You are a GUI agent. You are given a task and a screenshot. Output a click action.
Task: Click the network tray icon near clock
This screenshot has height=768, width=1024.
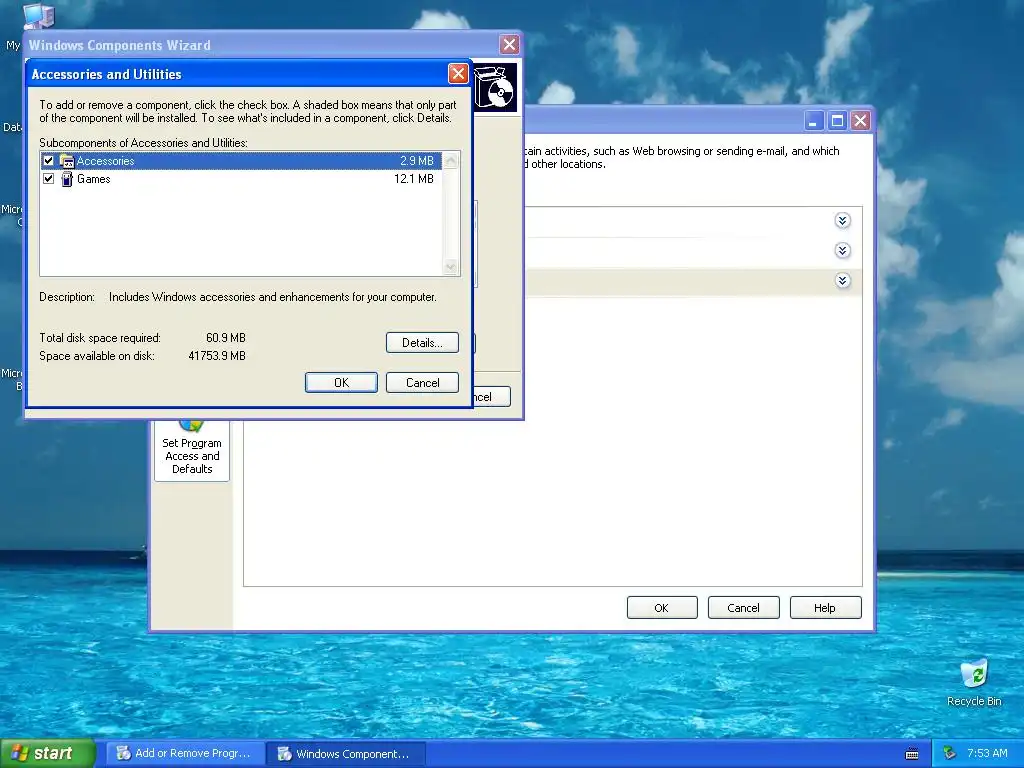click(x=949, y=754)
